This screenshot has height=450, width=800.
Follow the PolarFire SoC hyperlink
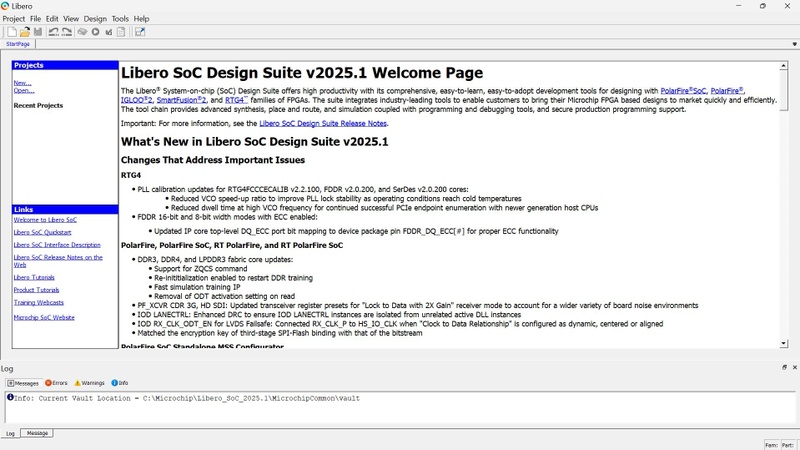[x=683, y=91]
